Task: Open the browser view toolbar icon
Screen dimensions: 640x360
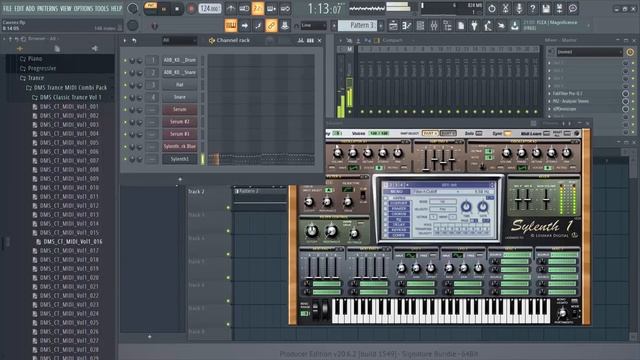Action: [447, 26]
